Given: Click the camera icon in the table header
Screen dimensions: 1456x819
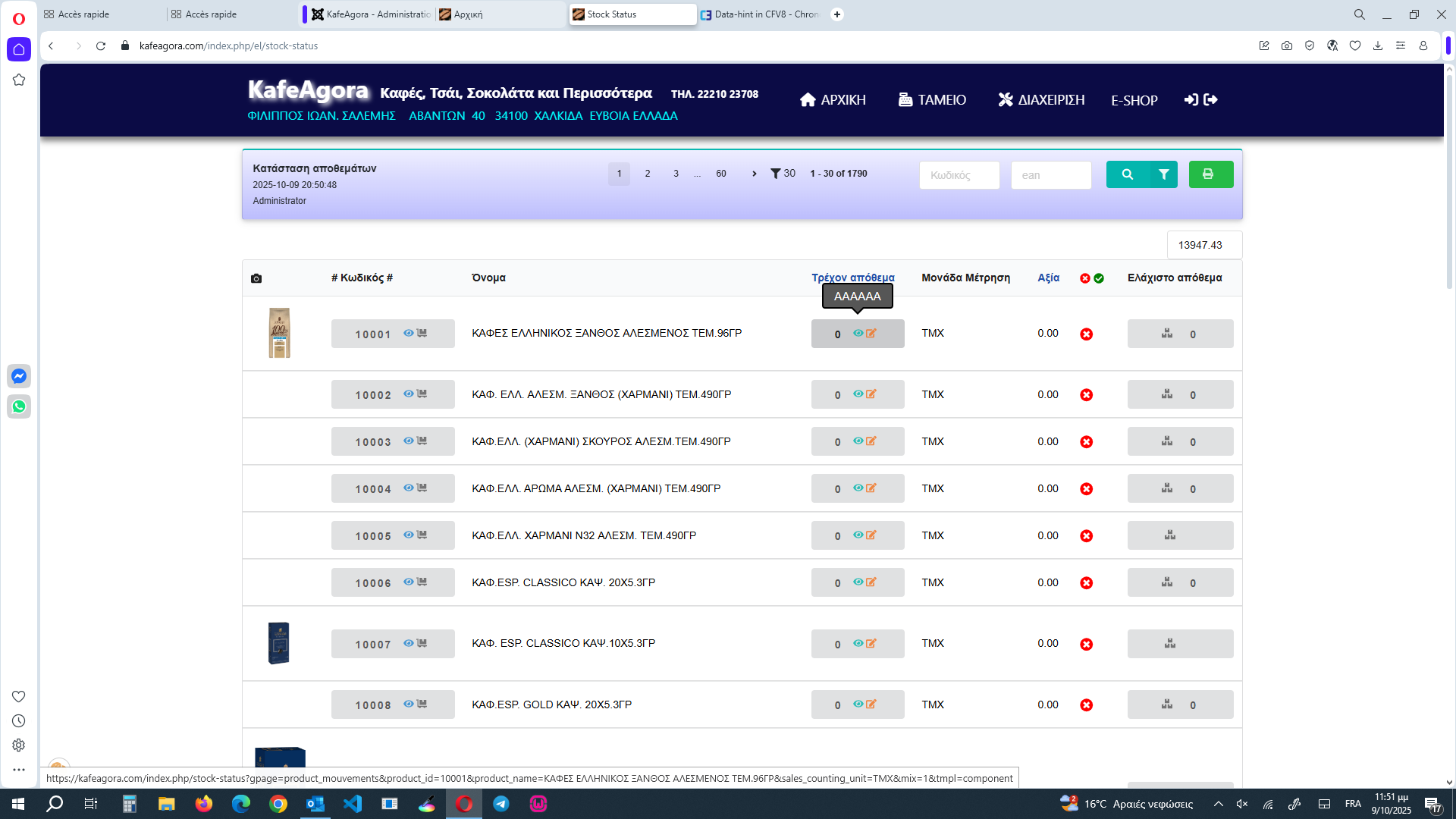Looking at the screenshot, I should (x=256, y=278).
